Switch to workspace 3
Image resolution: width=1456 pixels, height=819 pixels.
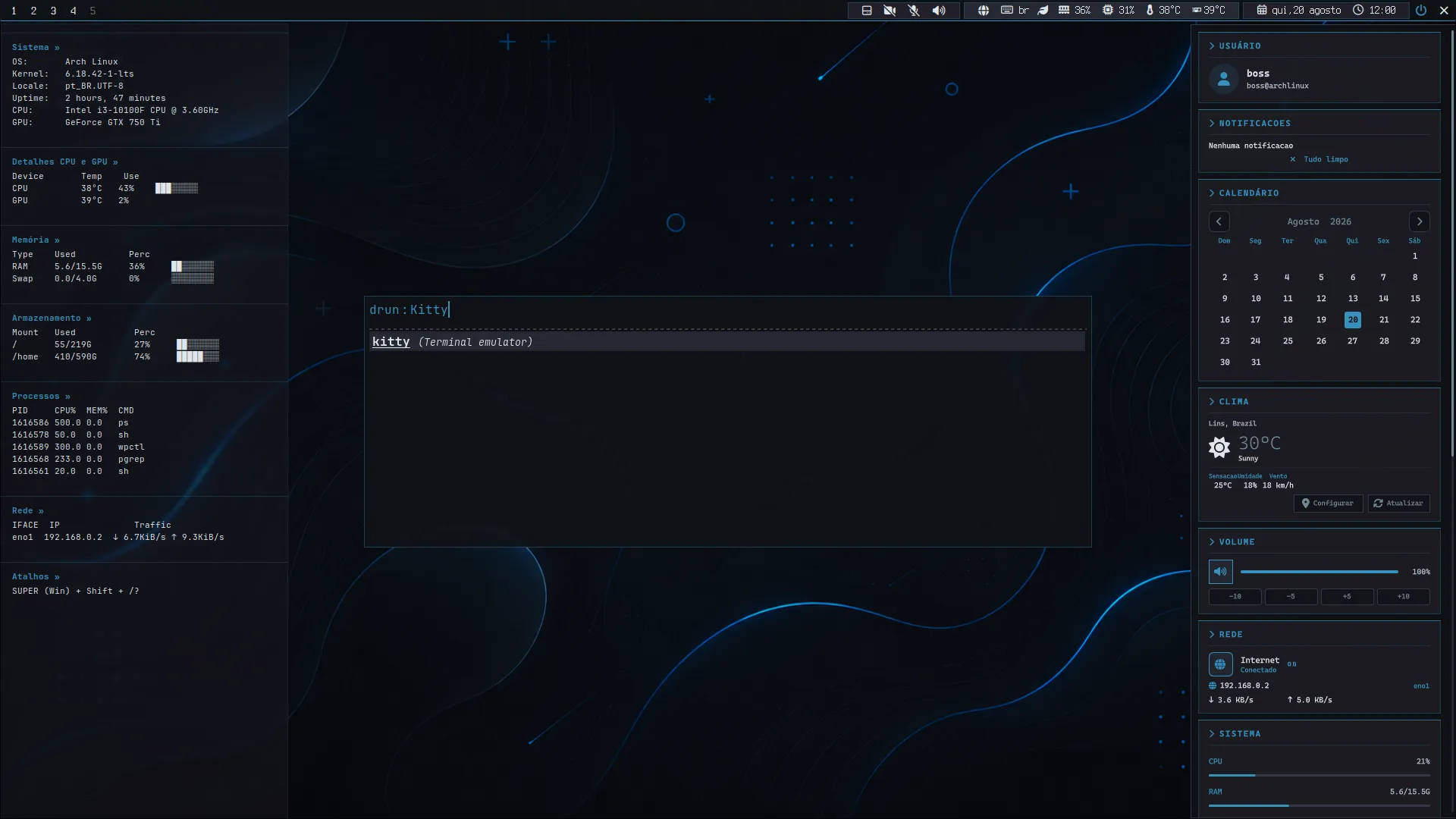[x=53, y=11]
